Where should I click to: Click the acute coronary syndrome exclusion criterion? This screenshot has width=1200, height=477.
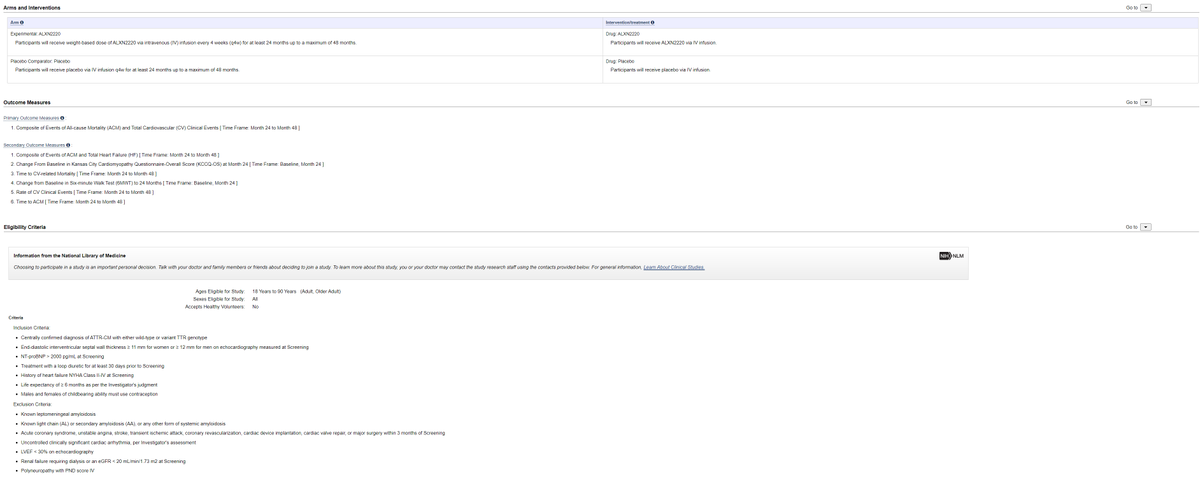(232, 432)
